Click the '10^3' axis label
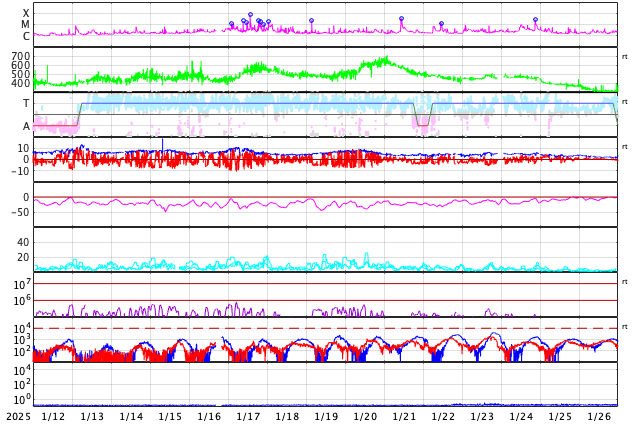The image size is (634, 424). [22, 340]
